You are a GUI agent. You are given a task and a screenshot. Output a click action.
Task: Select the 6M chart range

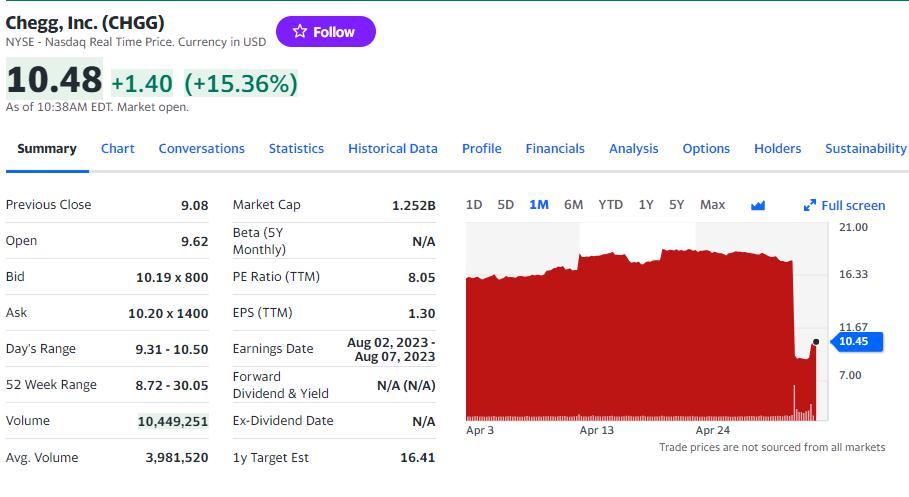[x=573, y=205]
